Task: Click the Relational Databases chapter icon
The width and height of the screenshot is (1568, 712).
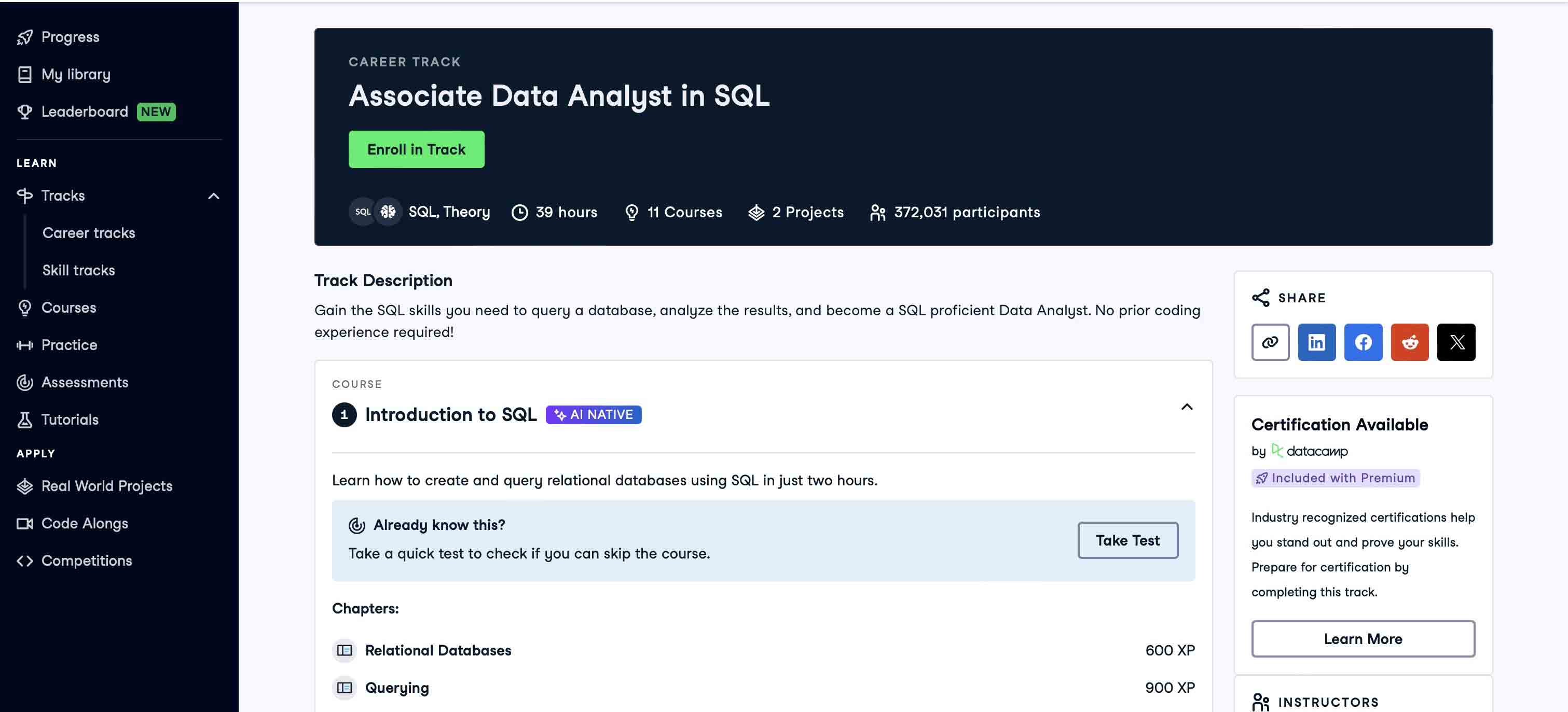Action: (x=345, y=650)
